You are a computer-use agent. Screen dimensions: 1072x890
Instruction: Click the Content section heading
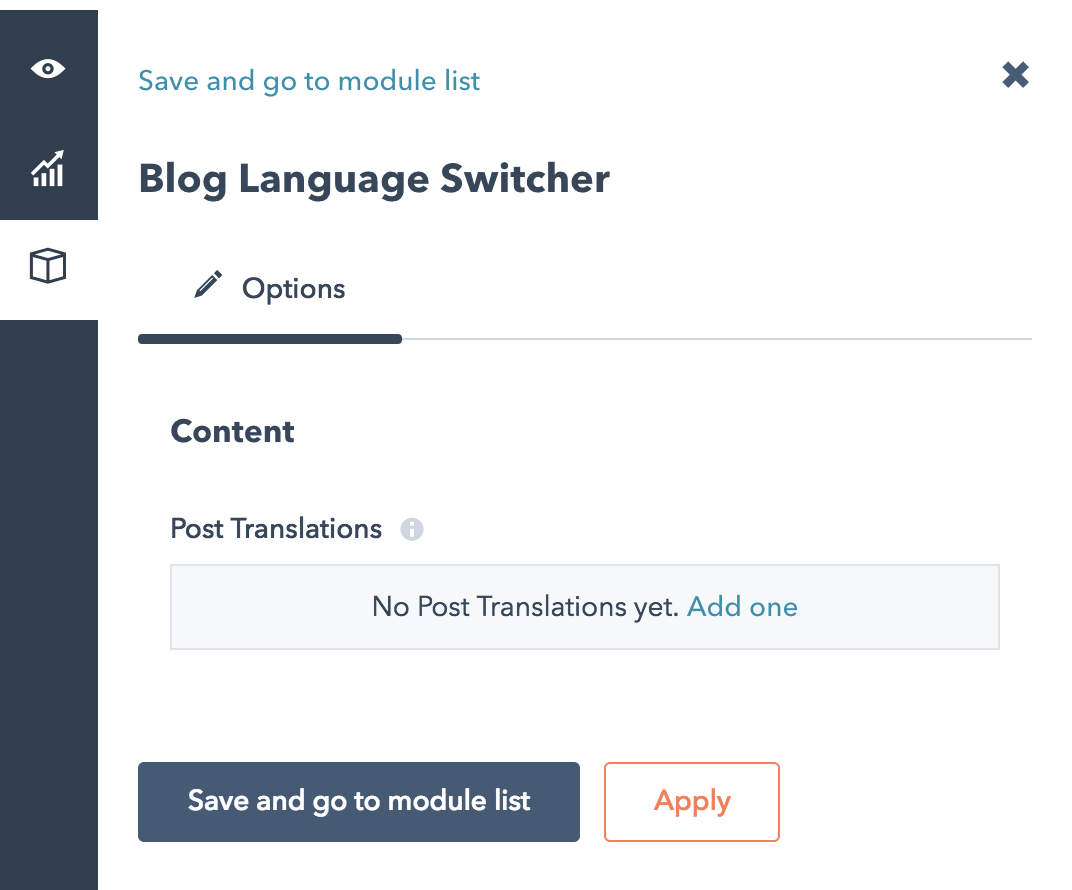[232, 431]
